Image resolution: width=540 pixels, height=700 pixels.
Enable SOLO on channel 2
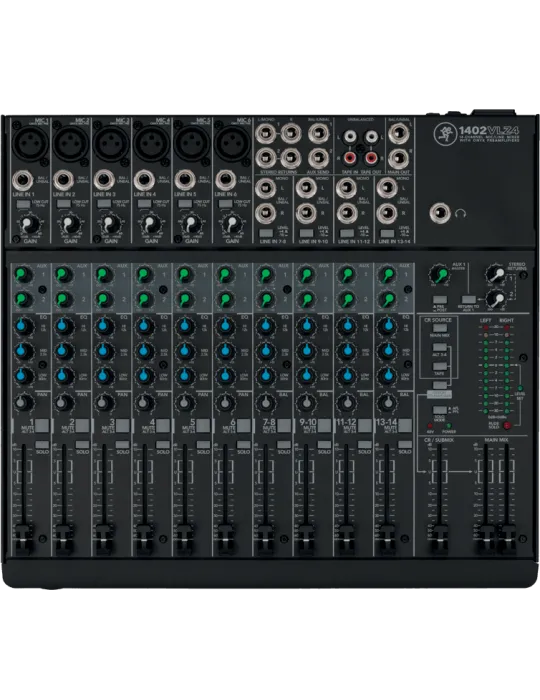[82, 445]
